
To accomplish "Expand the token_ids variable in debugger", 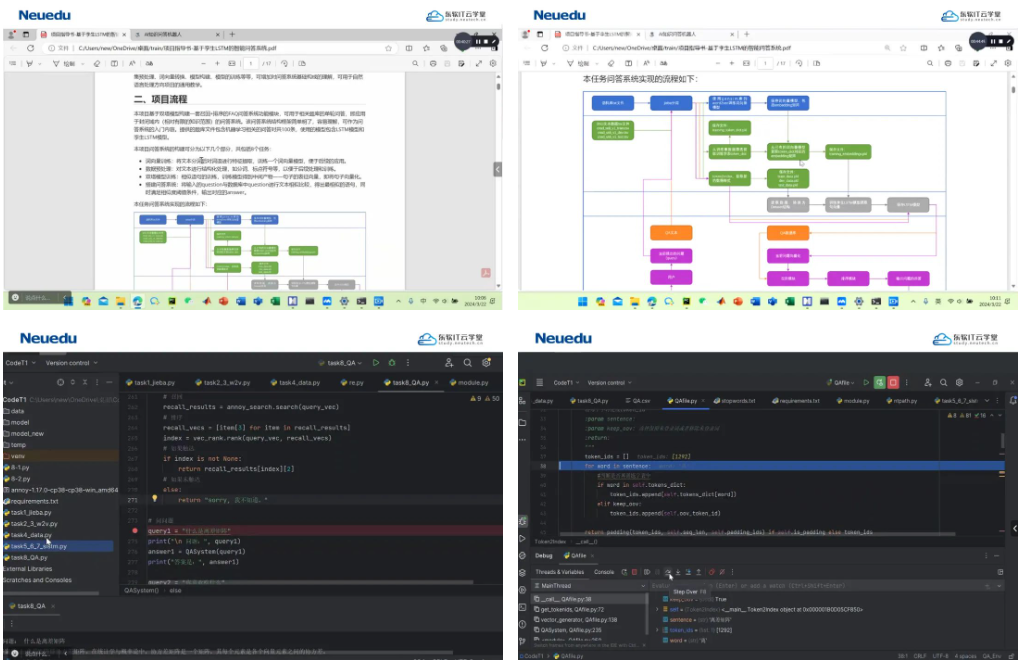I will [657, 630].
